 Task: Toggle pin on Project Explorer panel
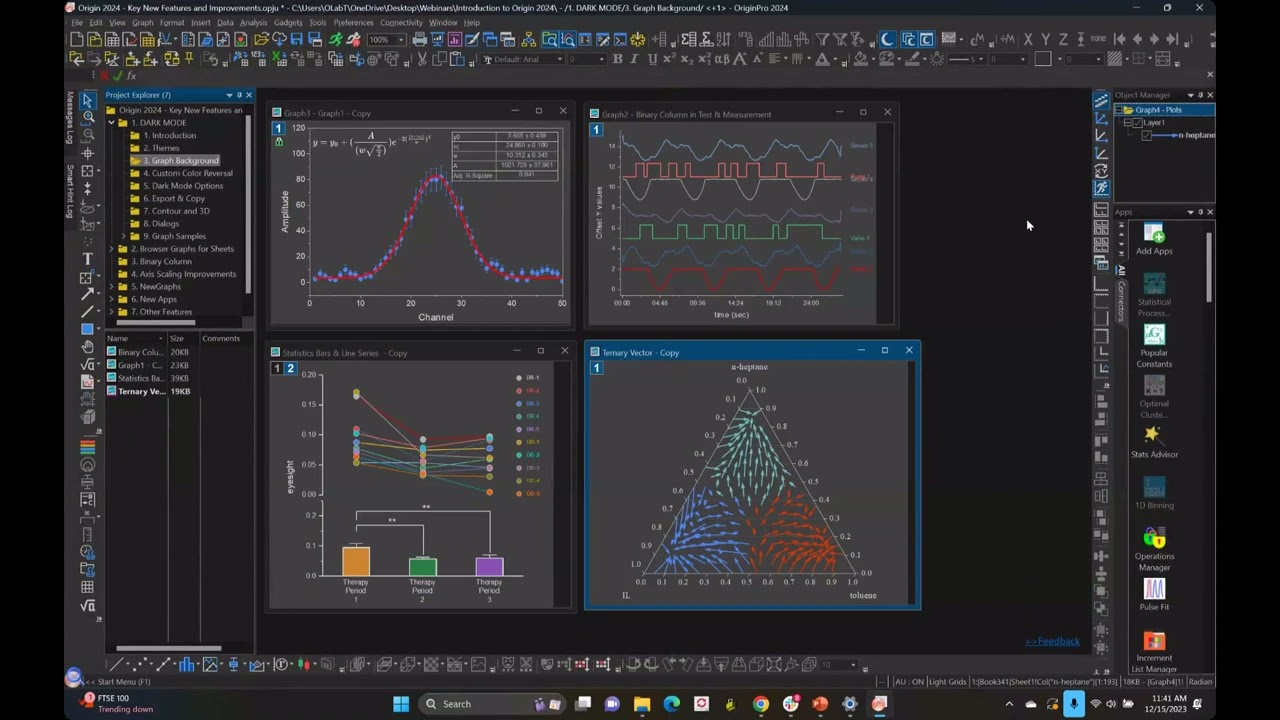pos(239,95)
